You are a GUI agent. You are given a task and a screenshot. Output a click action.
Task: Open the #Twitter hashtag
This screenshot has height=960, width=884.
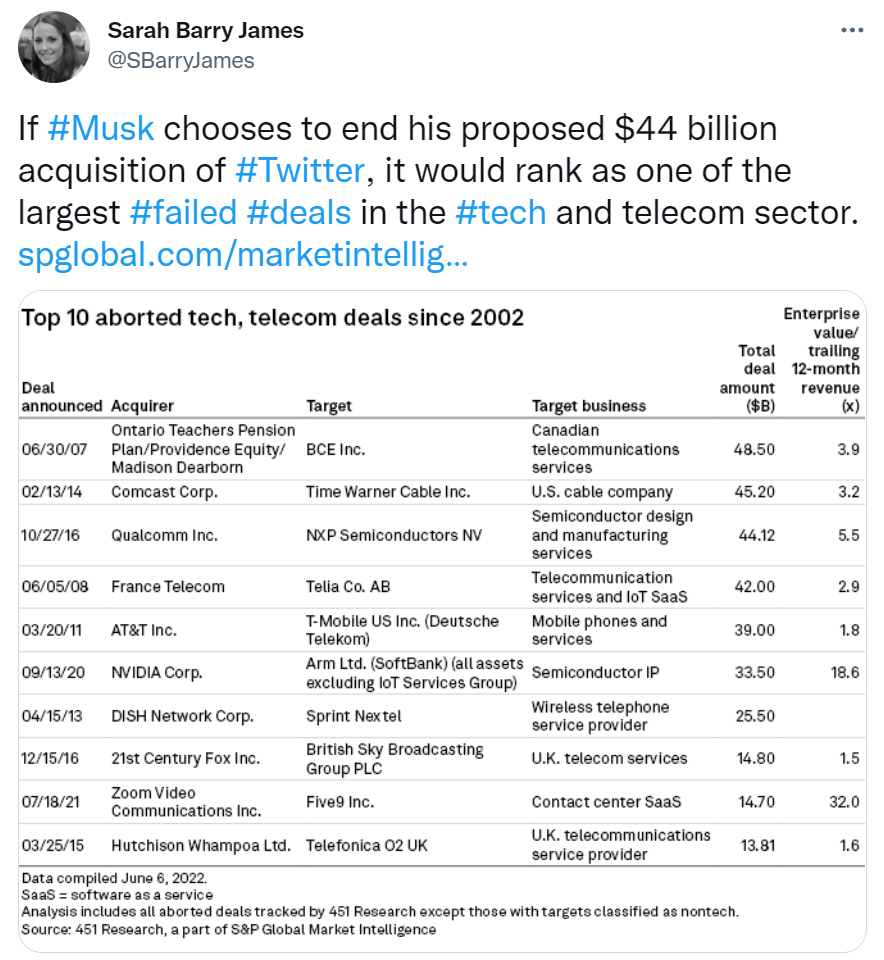tap(300, 170)
